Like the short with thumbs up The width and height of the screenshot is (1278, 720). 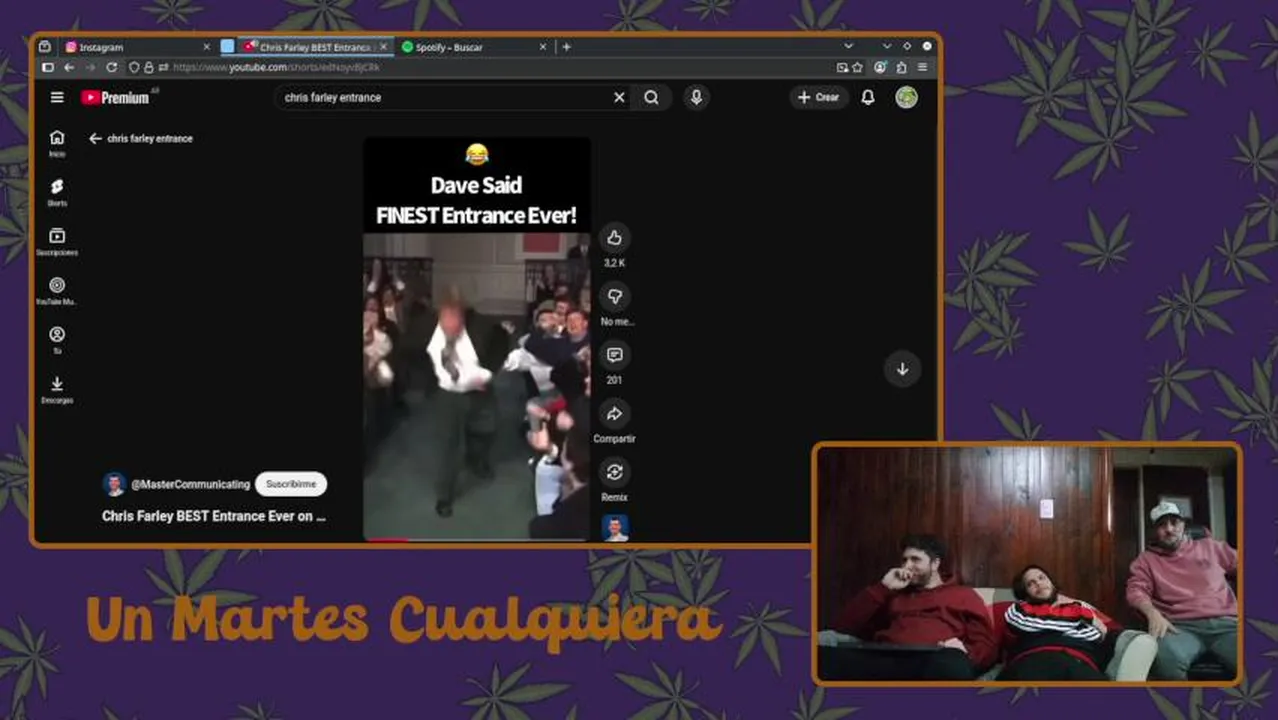614,238
